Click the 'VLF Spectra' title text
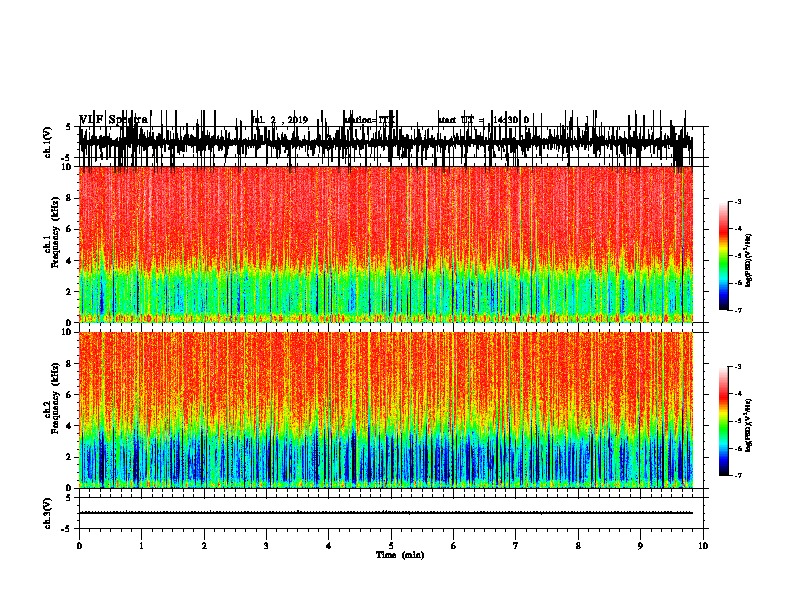 click(x=114, y=120)
